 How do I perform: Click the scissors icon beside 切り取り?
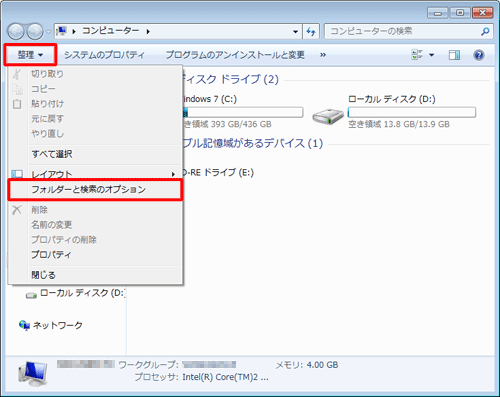pos(17,74)
